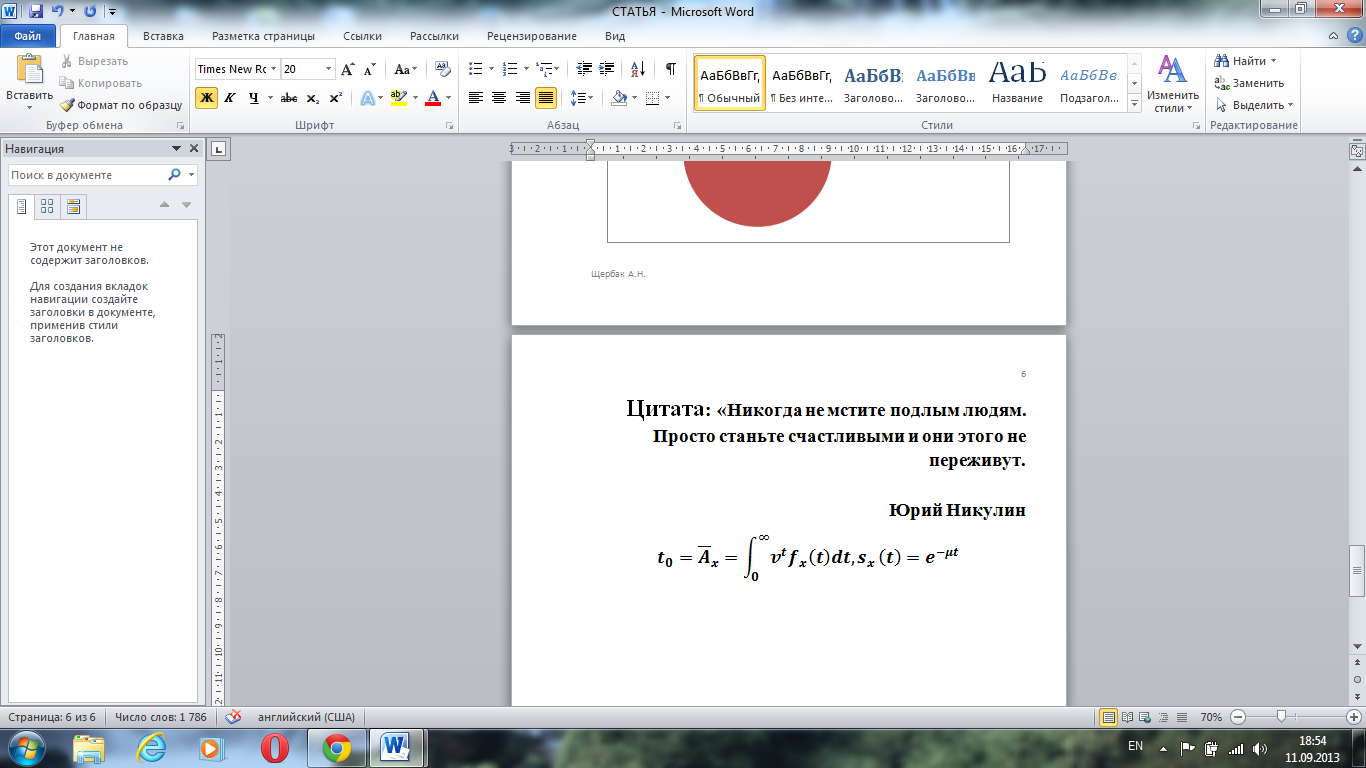This screenshot has width=1366, height=768.
Task: Switch to Page Layout (Разметка страницы) tab
Action: [263, 36]
